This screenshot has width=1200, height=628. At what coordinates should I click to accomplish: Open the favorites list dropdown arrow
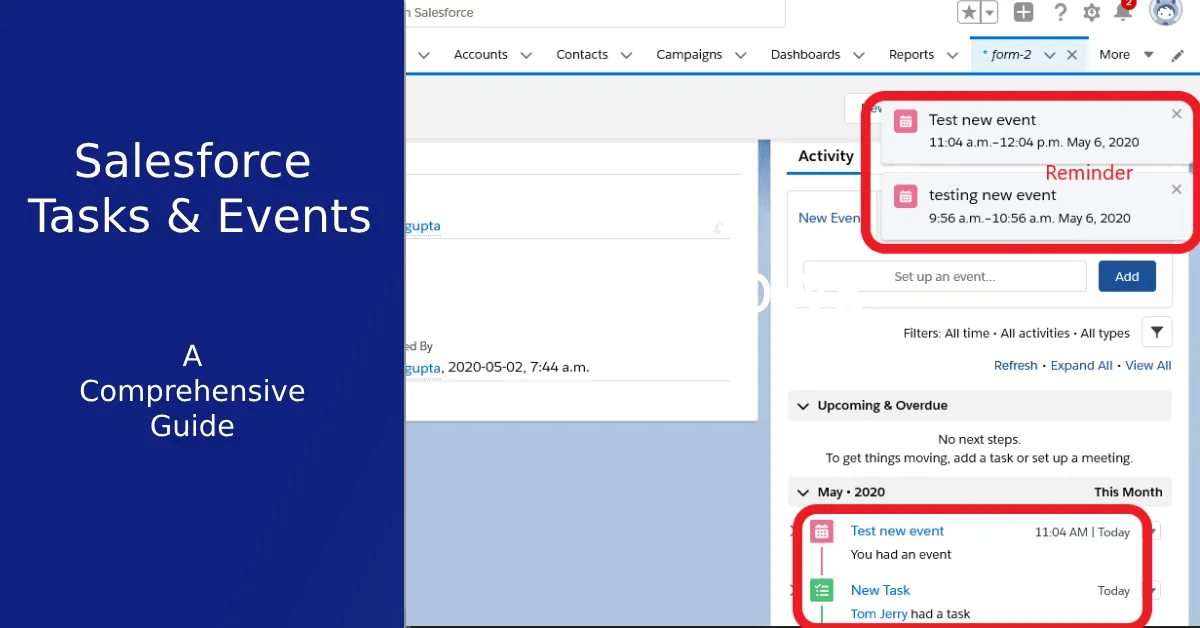tap(989, 12)
